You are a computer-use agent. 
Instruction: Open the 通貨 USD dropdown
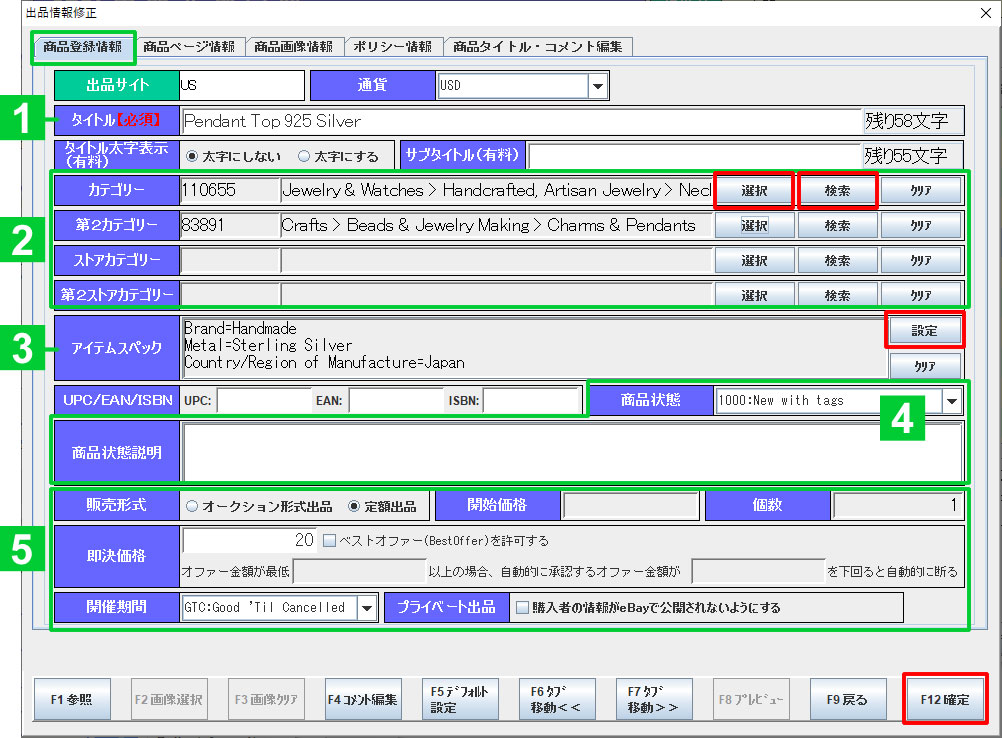click(597, 86)
